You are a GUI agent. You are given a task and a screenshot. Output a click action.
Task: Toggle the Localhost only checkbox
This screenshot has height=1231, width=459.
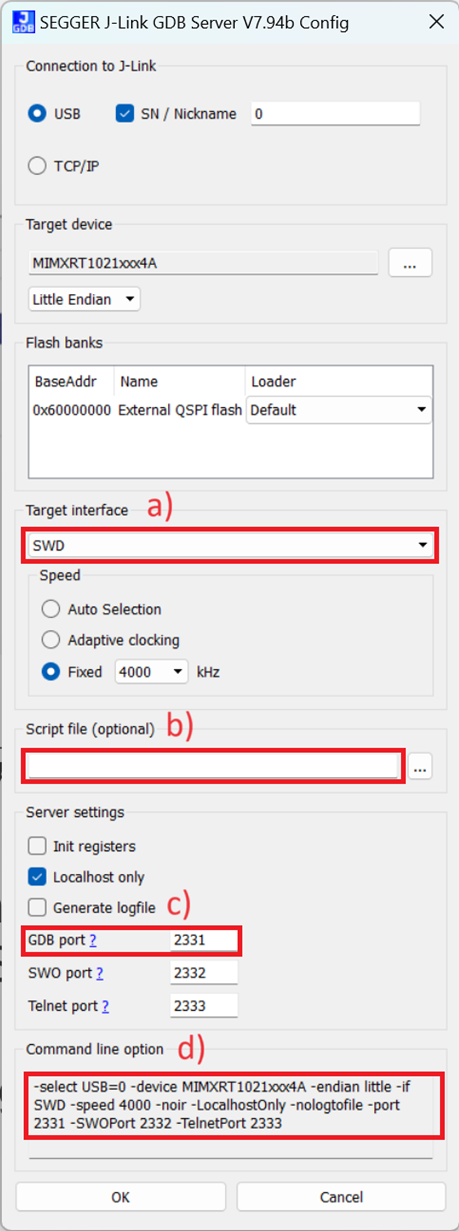pos(37,877)
